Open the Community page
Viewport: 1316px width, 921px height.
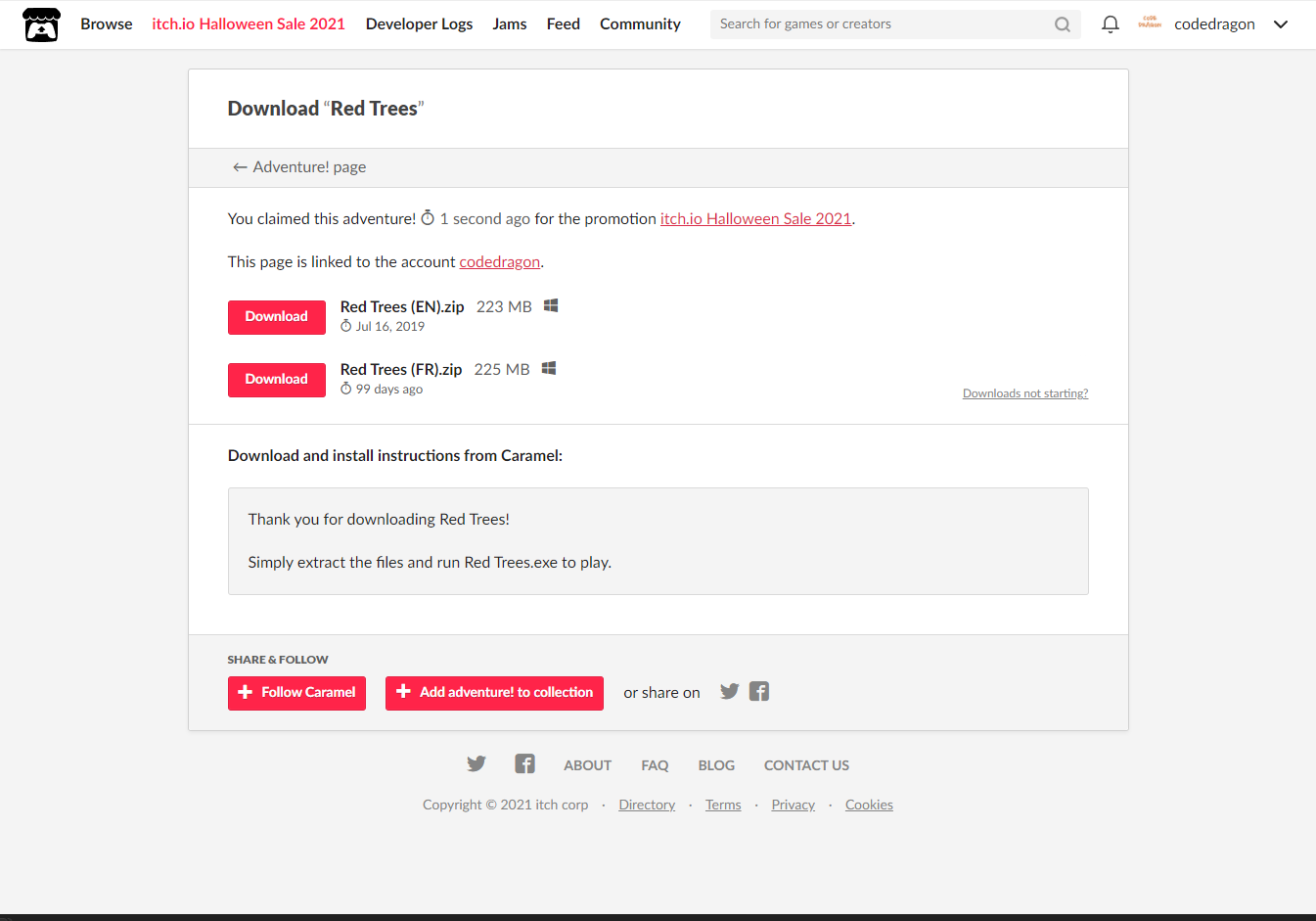click(640, 24)
